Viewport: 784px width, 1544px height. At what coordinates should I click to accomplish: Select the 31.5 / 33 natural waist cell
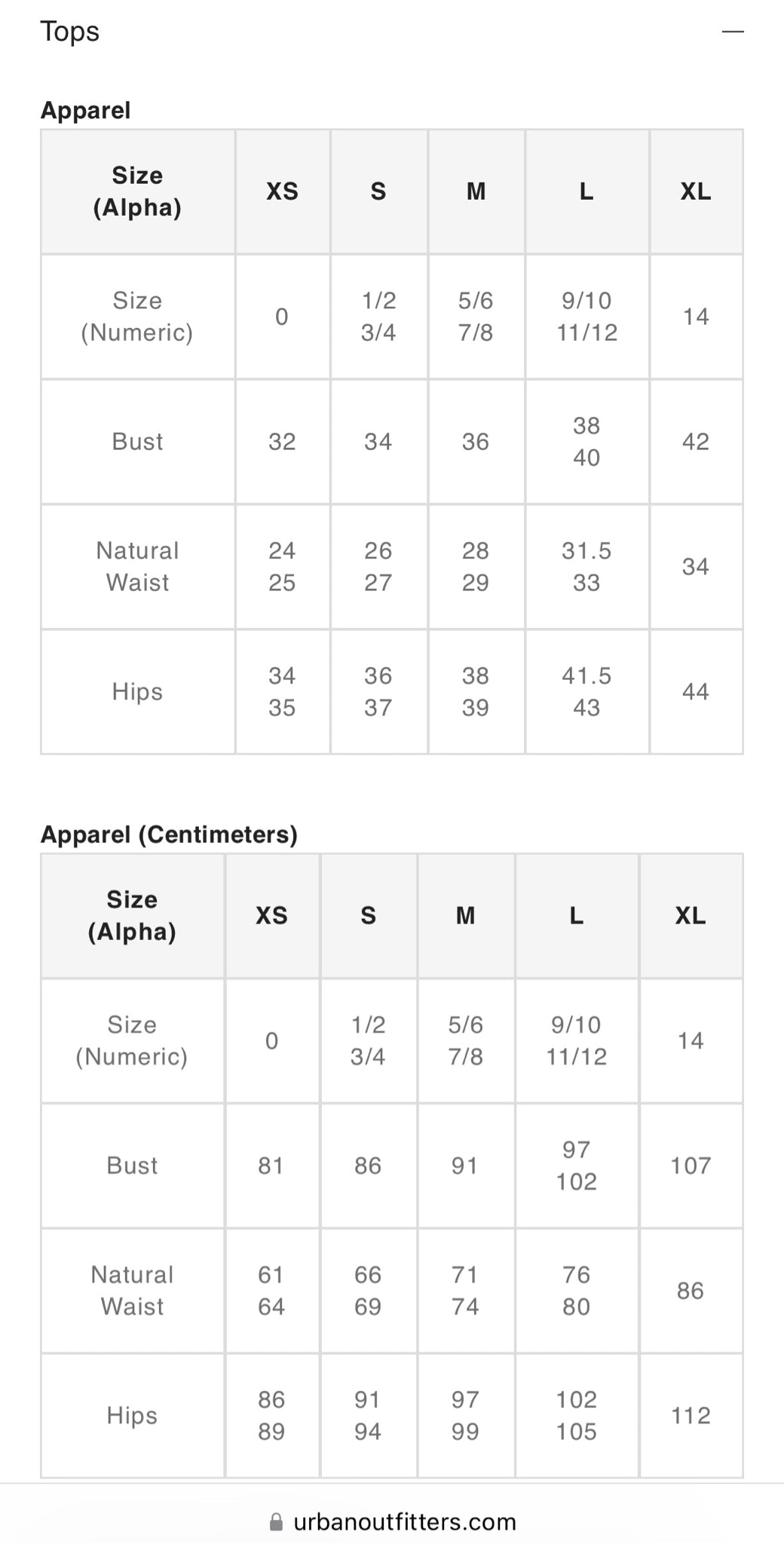586,566
